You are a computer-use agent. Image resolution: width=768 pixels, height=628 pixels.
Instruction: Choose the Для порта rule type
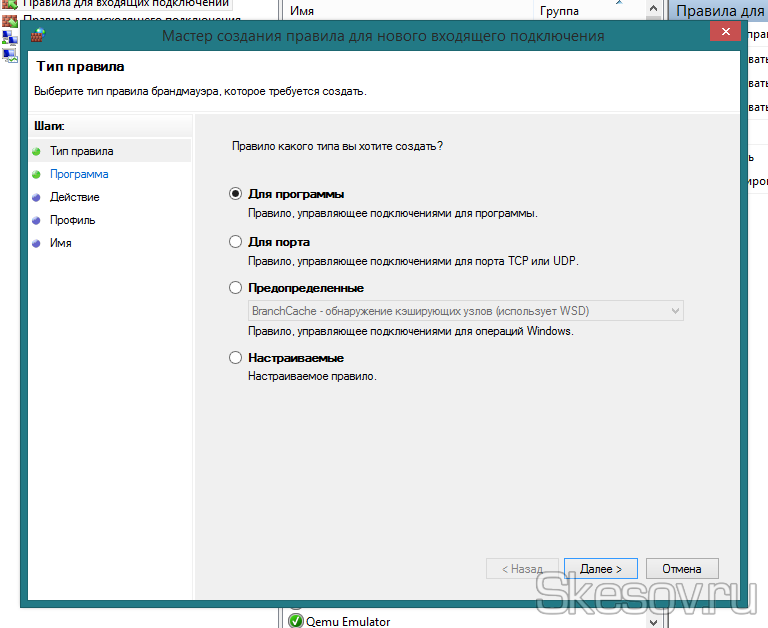click(x=236, y=241)
